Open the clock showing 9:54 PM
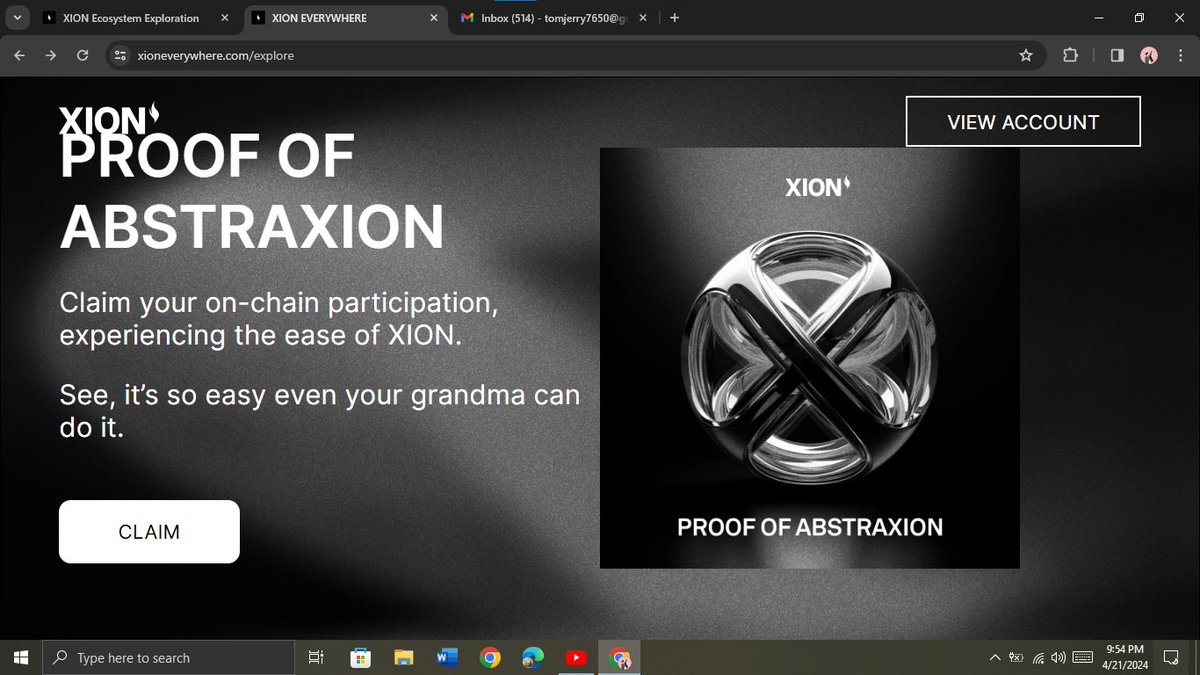This screenshot has height=675, width=1200. tap(1126, 657)
